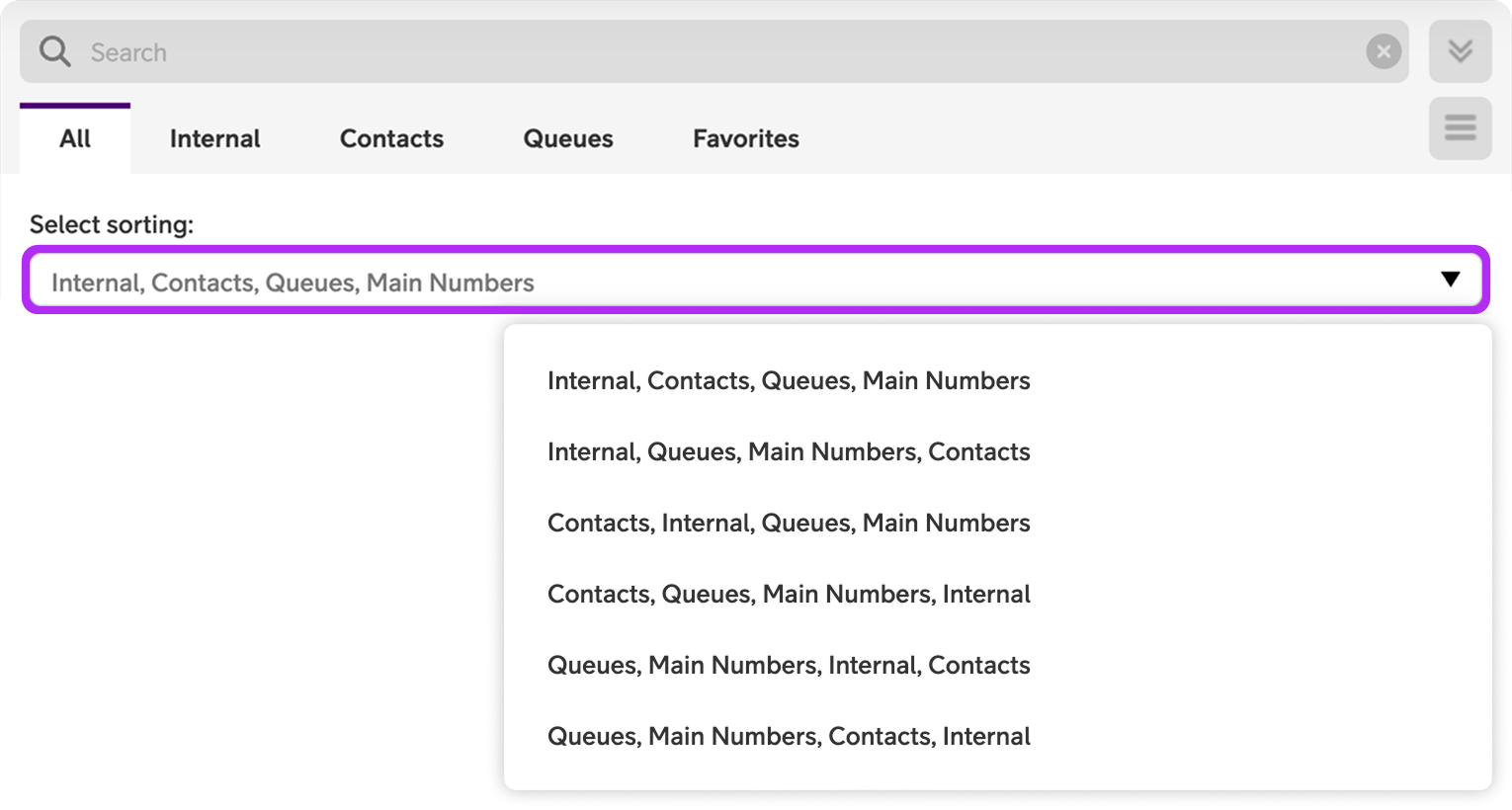The width and height of the screenshot is (1512, 810).
Task: Go to the Queues tab
Action: 568,139
